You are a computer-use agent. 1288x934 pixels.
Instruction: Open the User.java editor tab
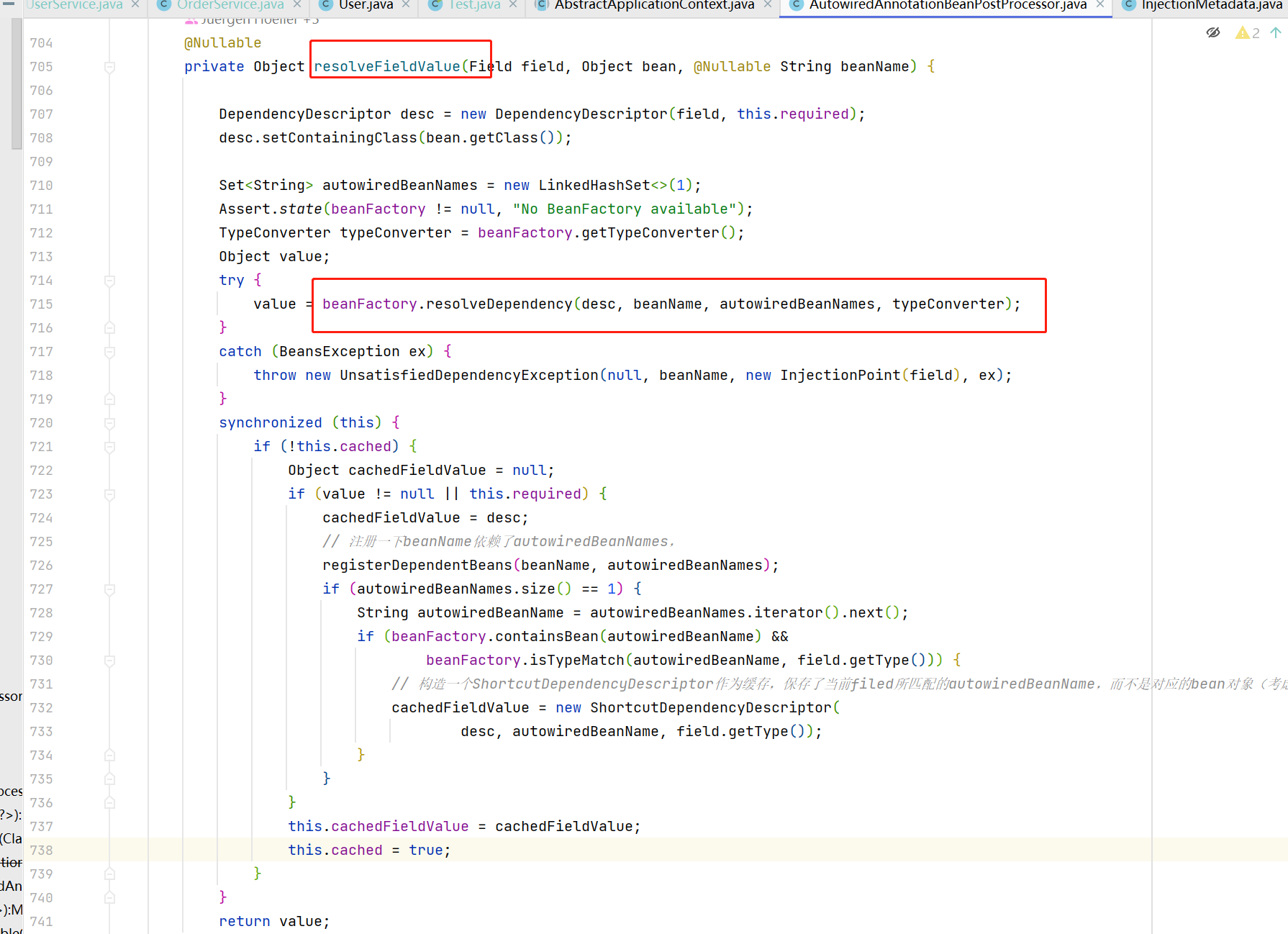pyautogui.click(x=366, y=5)
